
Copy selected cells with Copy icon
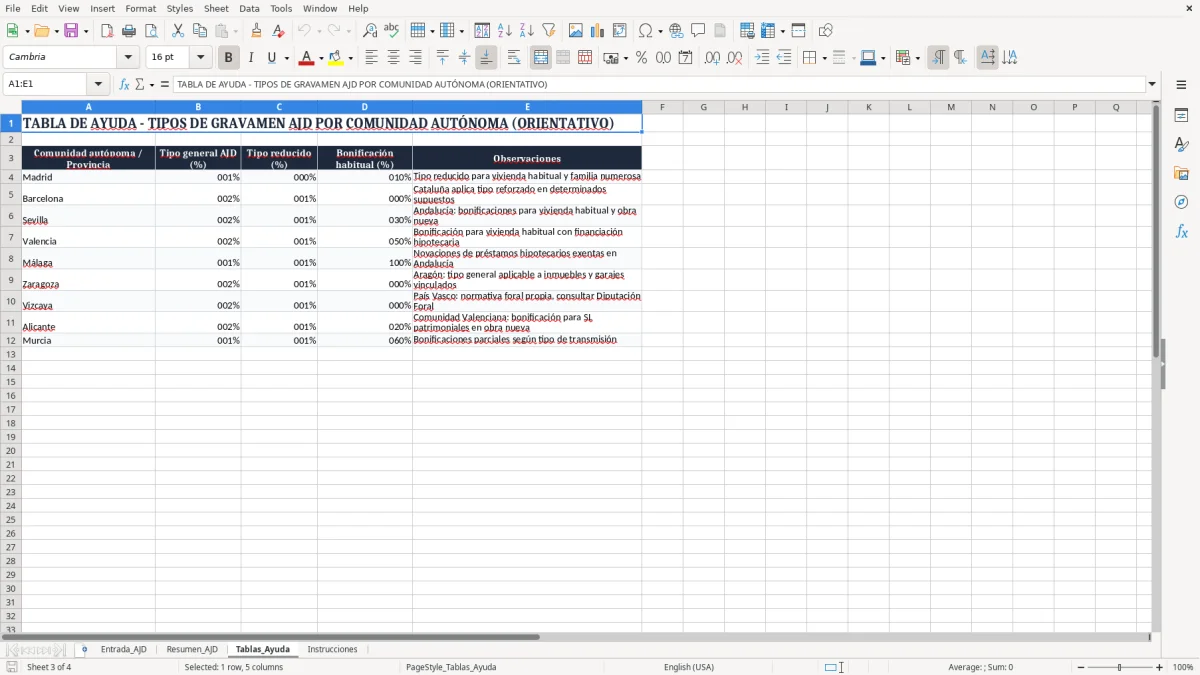pyautogui.click(x=200, y=31)
